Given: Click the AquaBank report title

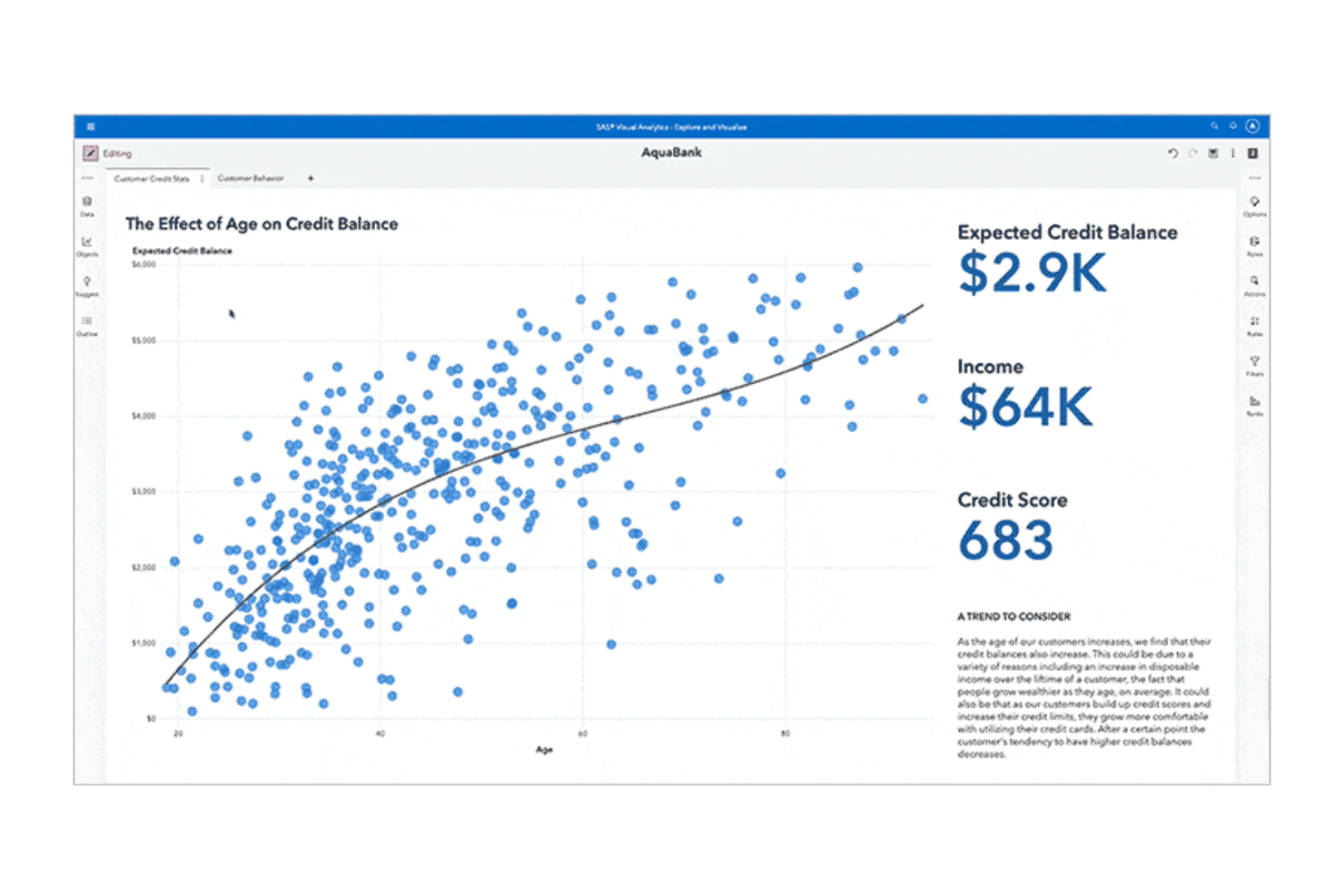Looking at the screenshot, I should coord(671,153).
